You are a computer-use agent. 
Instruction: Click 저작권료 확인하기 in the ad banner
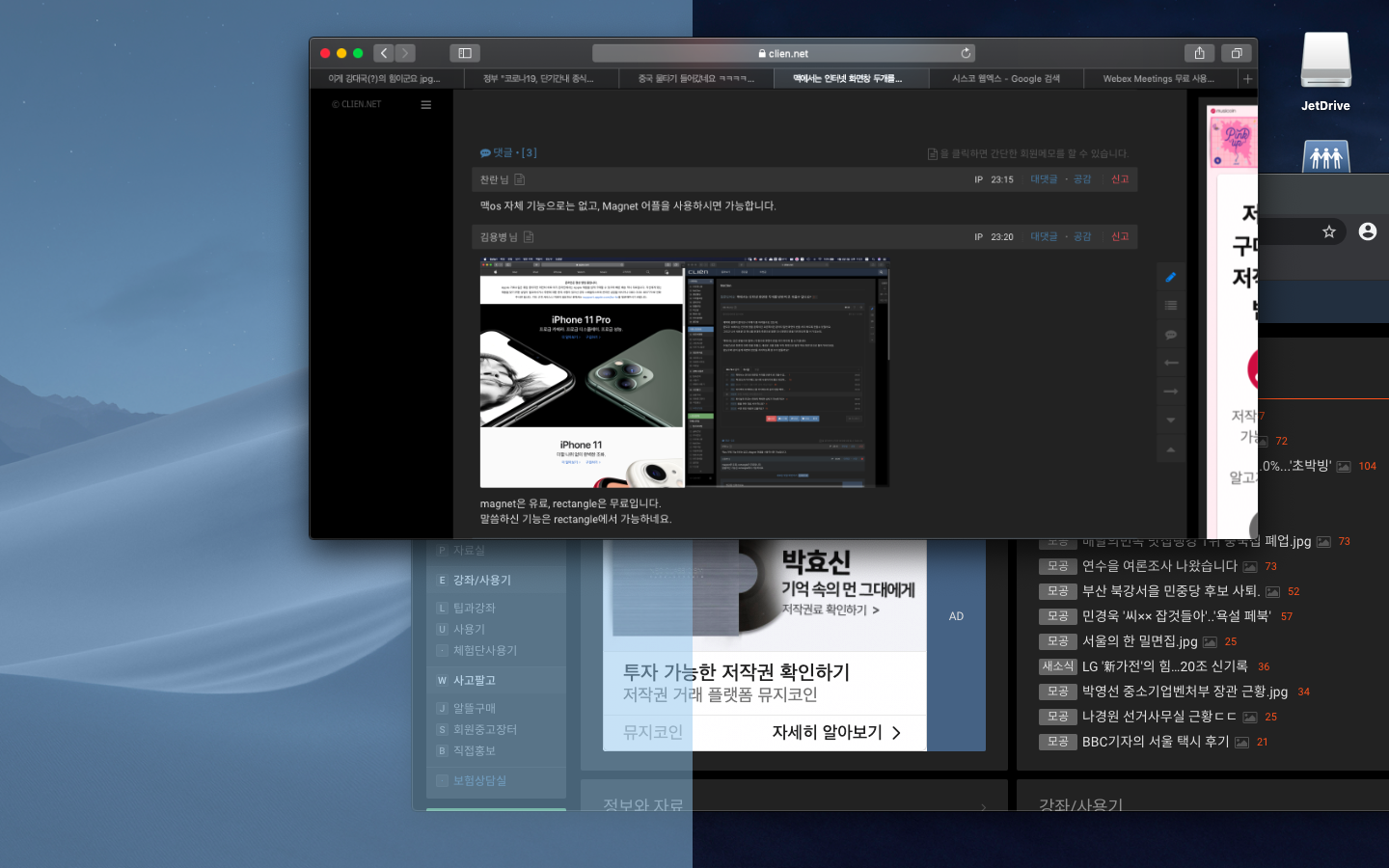pos(830,610)
